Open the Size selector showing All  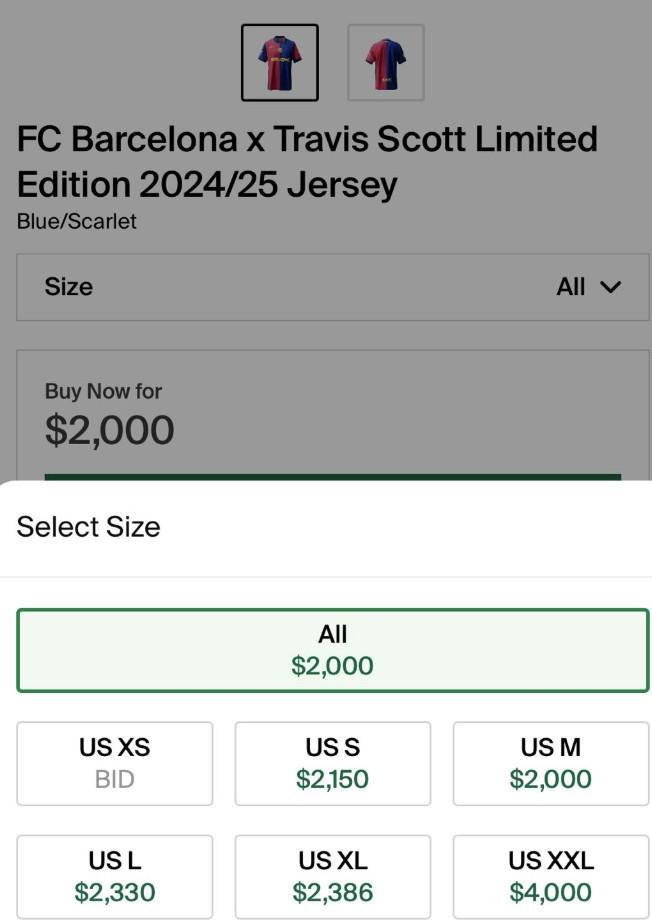tap(333, 288)
